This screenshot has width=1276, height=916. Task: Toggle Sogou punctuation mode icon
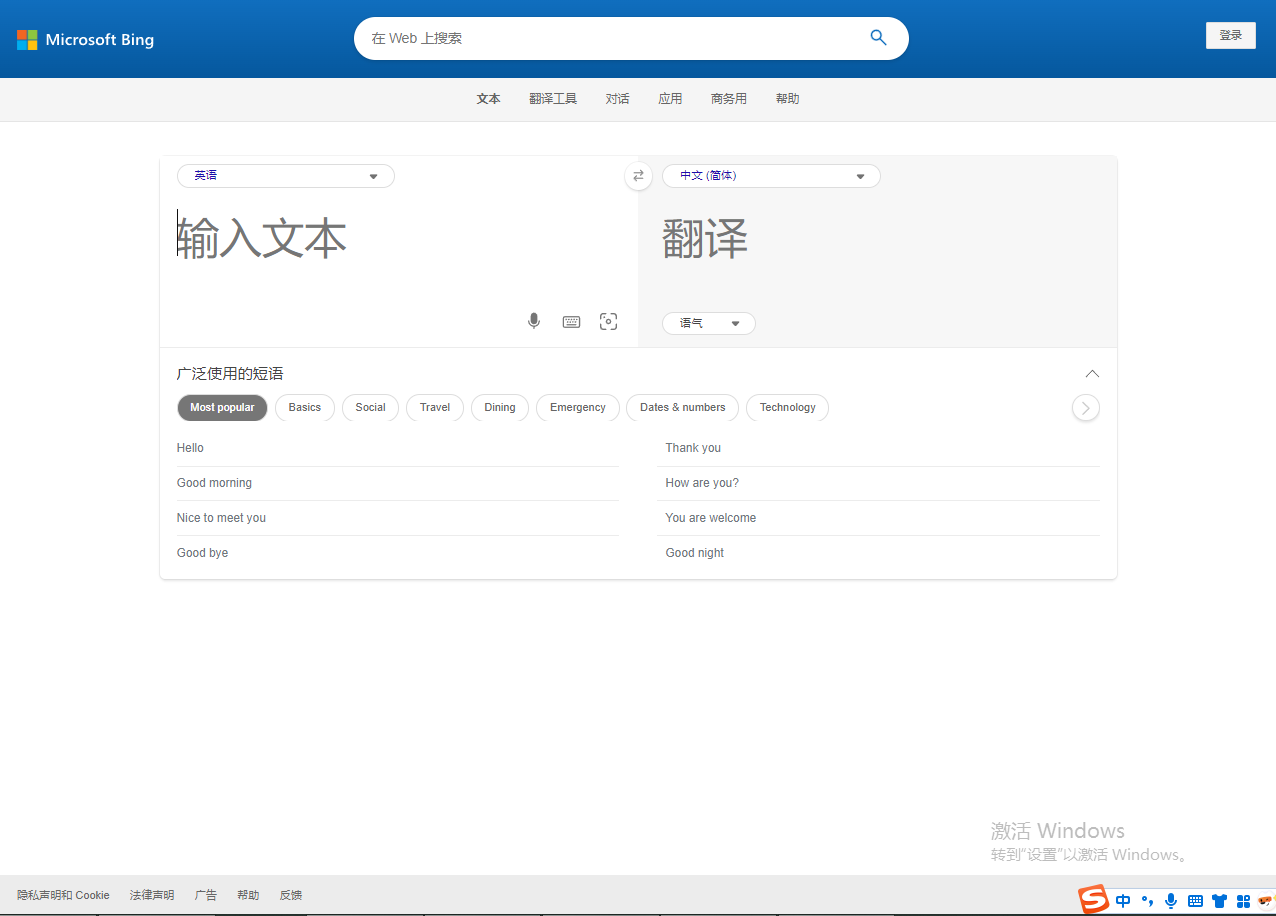[x=1148, y=901]
